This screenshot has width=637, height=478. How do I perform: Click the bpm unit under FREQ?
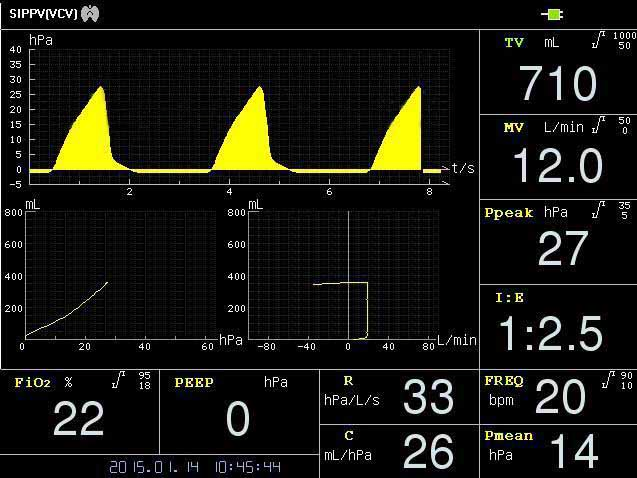click(x=501, y=400)
